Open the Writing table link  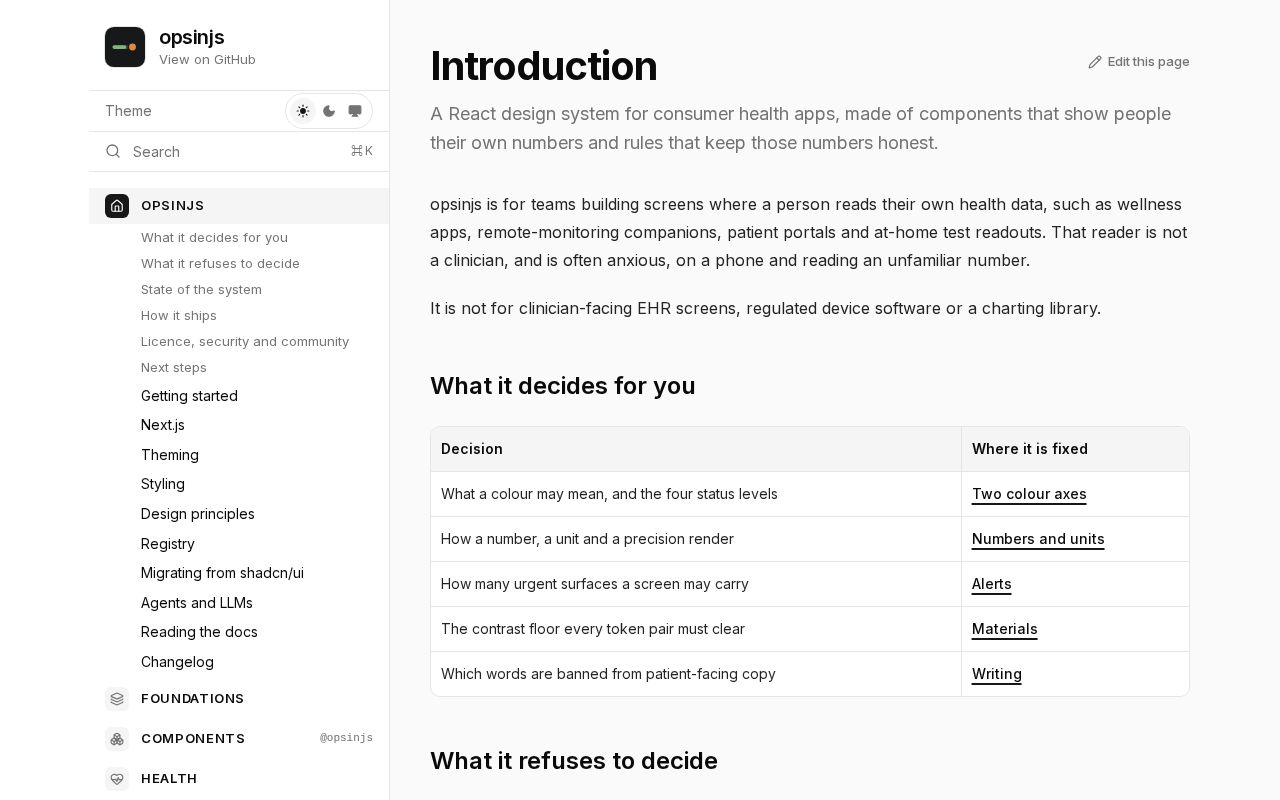(x=997, y=674)
